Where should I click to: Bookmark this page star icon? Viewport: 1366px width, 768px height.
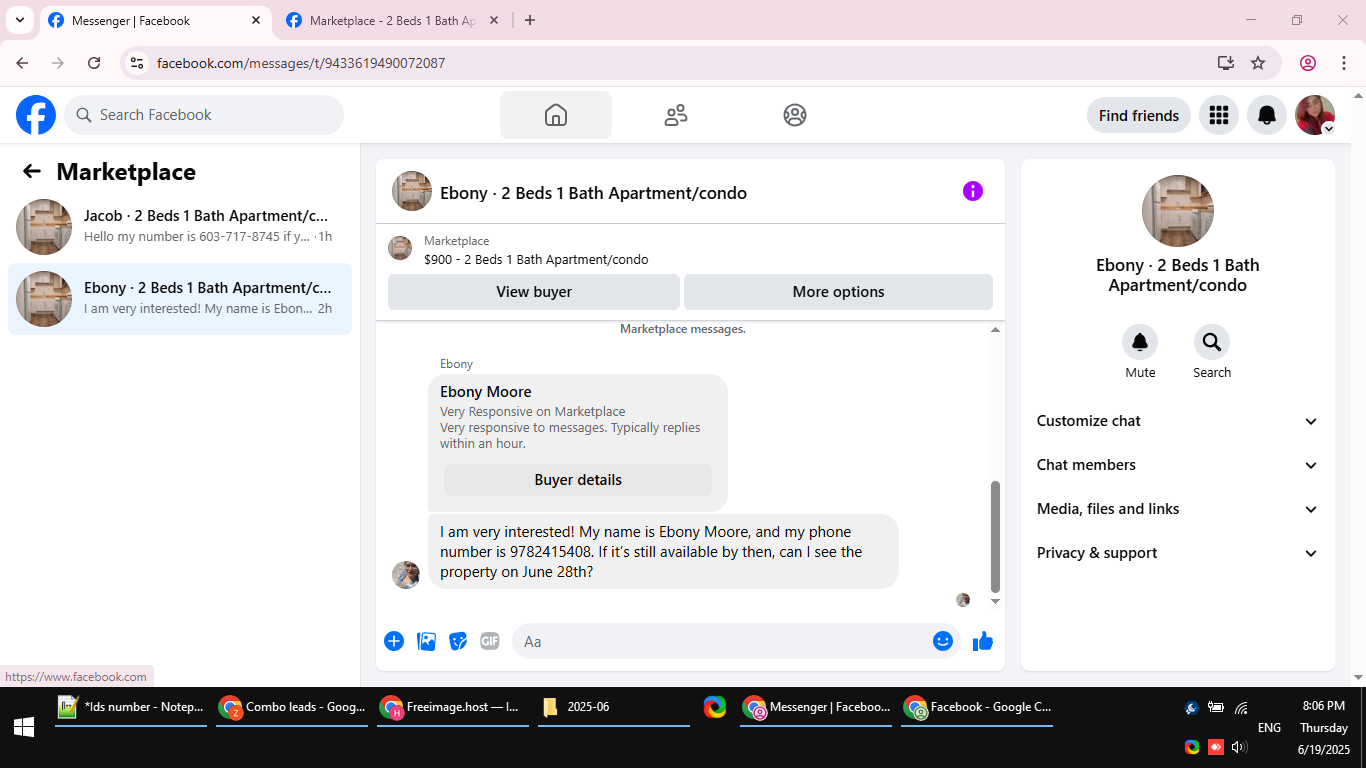click(x=1258, y=63)
